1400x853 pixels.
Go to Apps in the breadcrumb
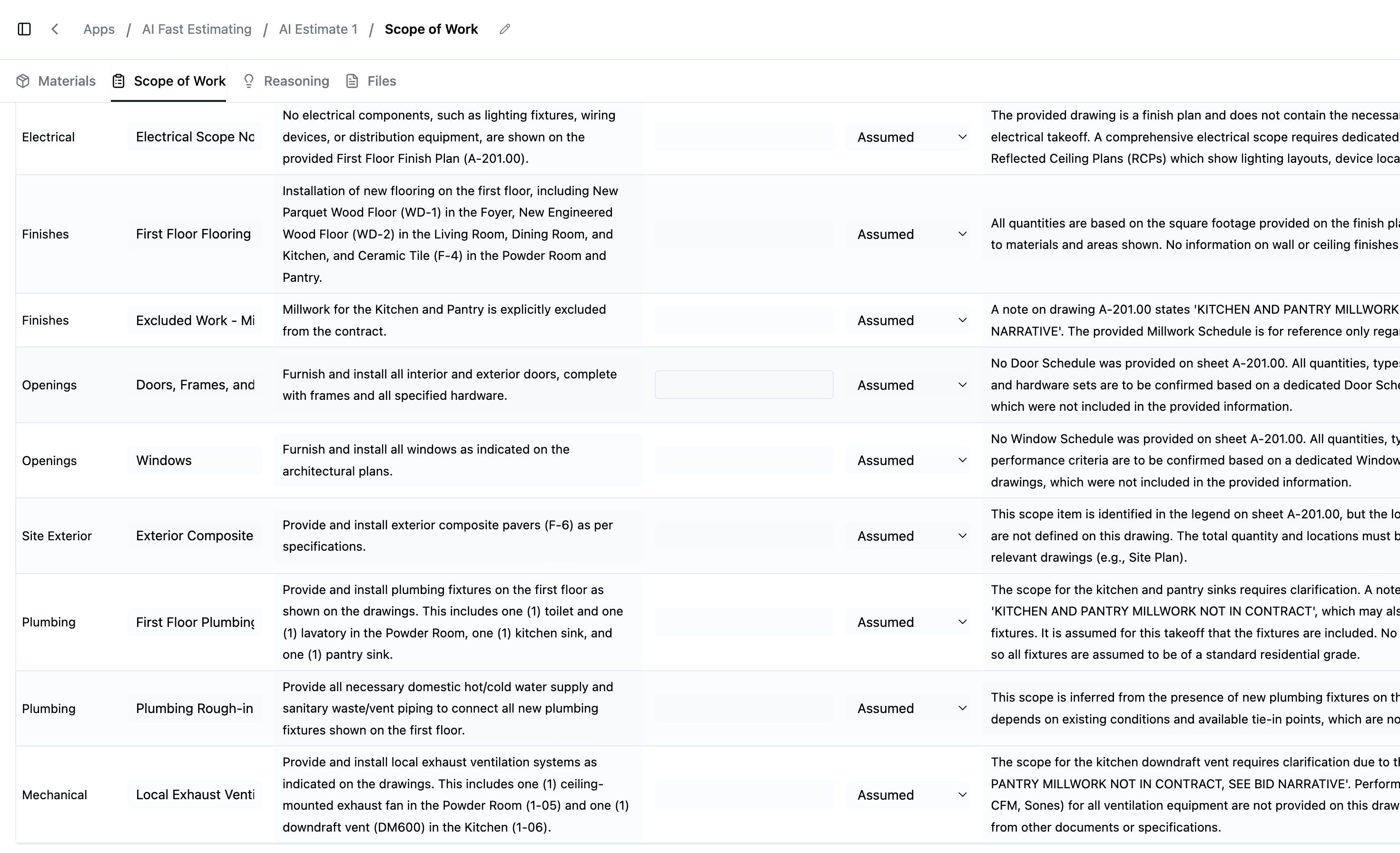99,29
